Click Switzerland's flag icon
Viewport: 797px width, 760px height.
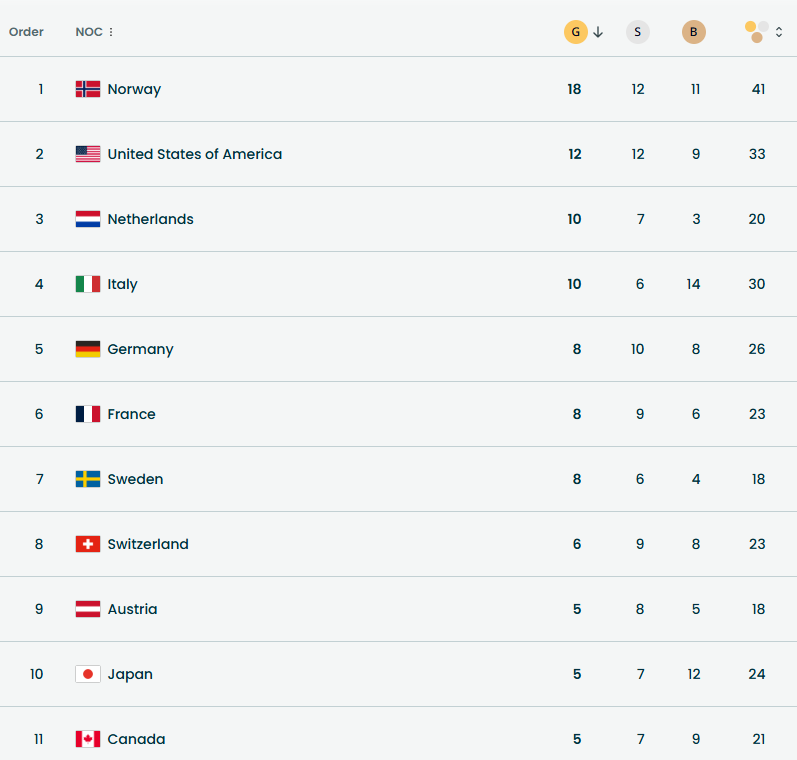(88, 544)
